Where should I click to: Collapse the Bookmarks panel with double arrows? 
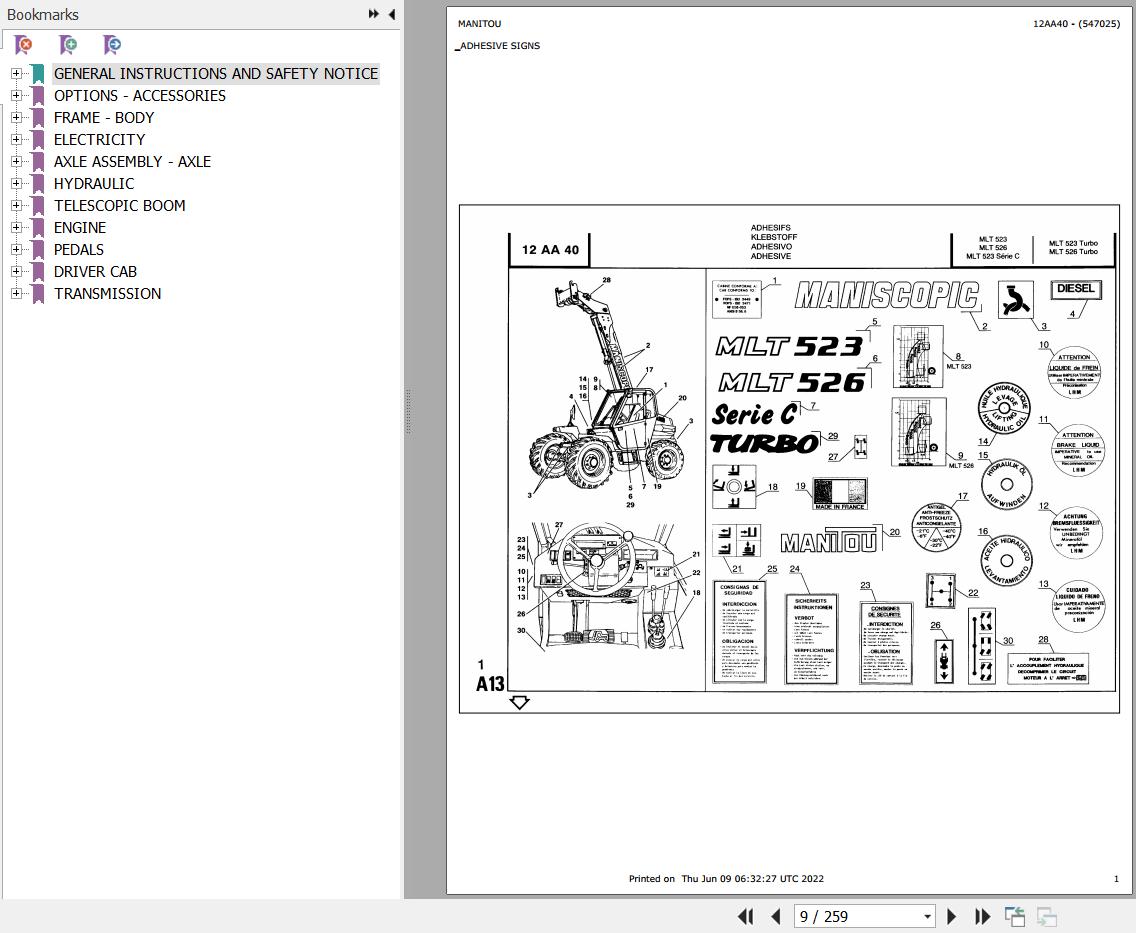click(x=373, y=14)
